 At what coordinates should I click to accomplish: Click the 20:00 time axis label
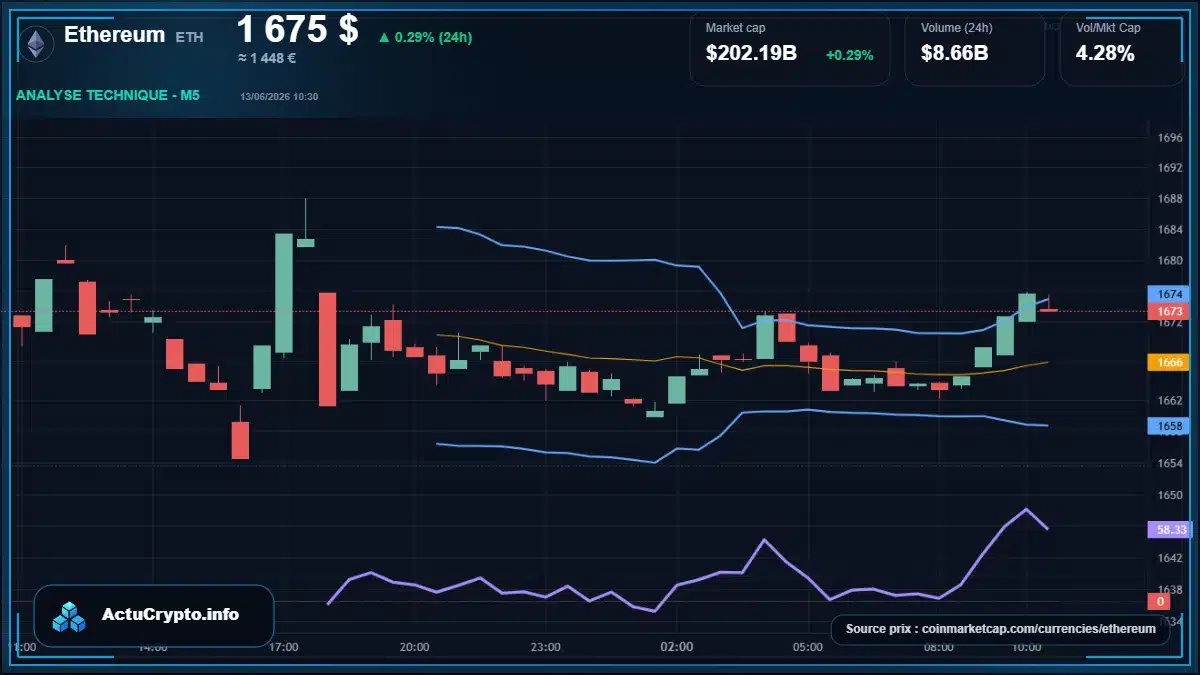pyautogui.click(x=415, y=647)
